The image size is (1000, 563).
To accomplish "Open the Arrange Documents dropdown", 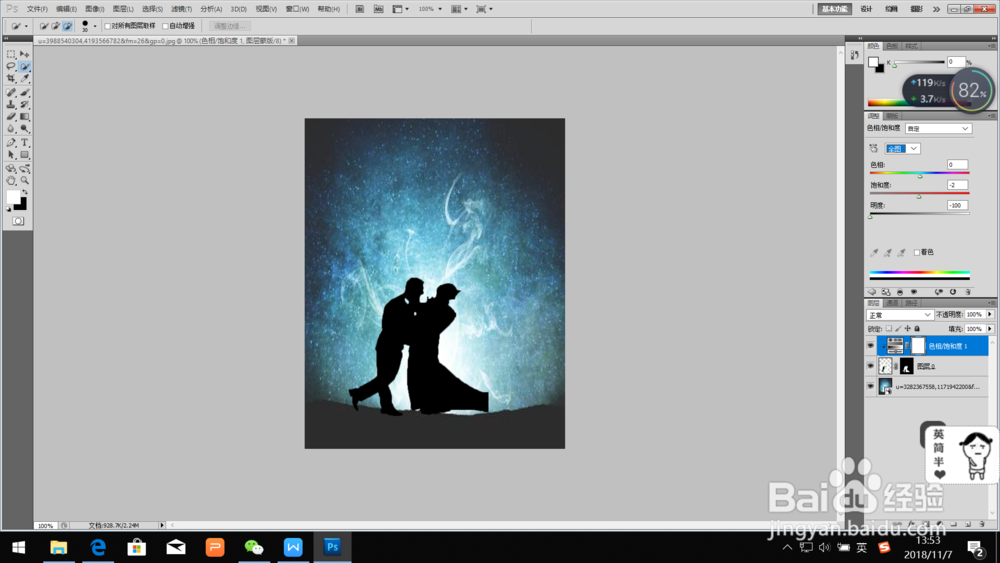I will pos(460,9).
